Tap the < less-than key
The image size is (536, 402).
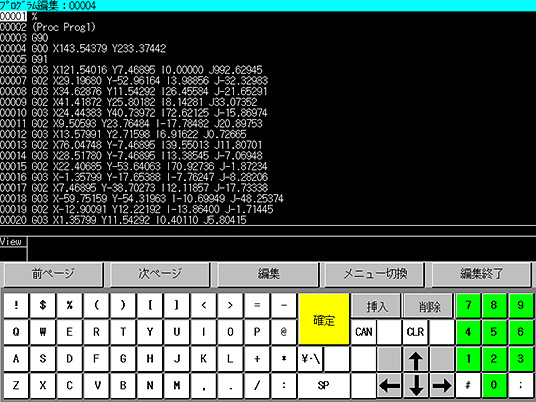point(203,305)
